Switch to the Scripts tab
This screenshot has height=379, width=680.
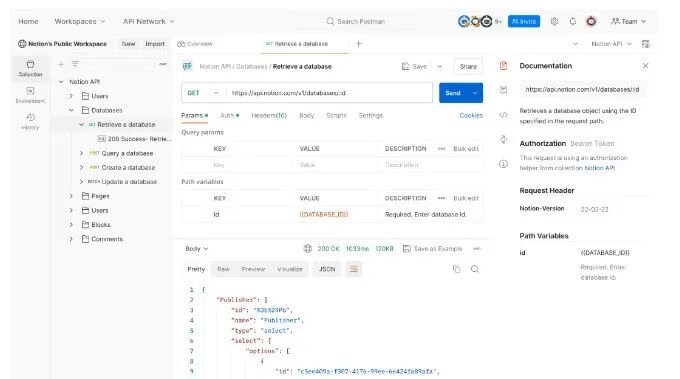(336, 115)
